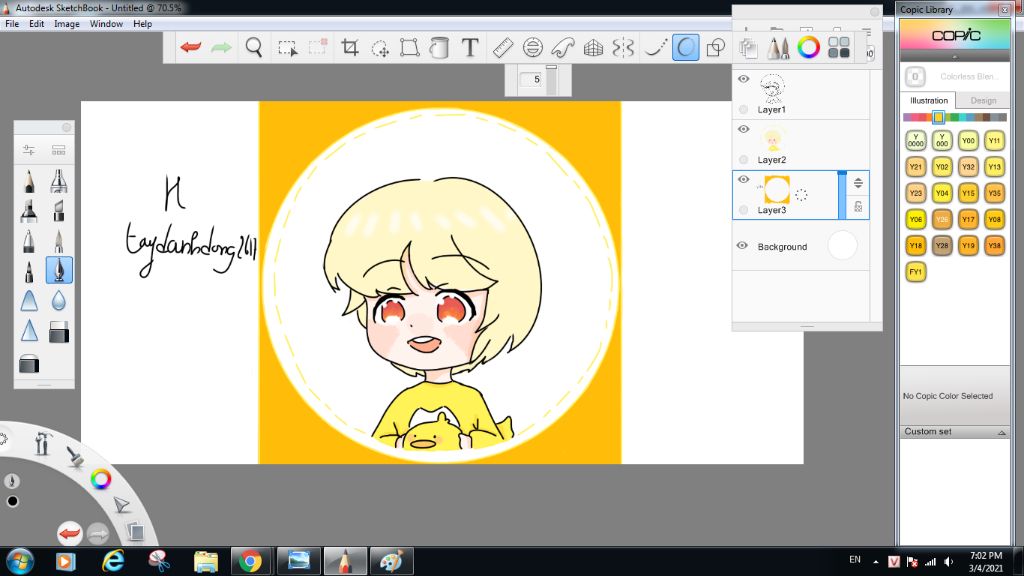Toggle the round lock circle on Layer3
1024x576 pixels.
[743, 210]
